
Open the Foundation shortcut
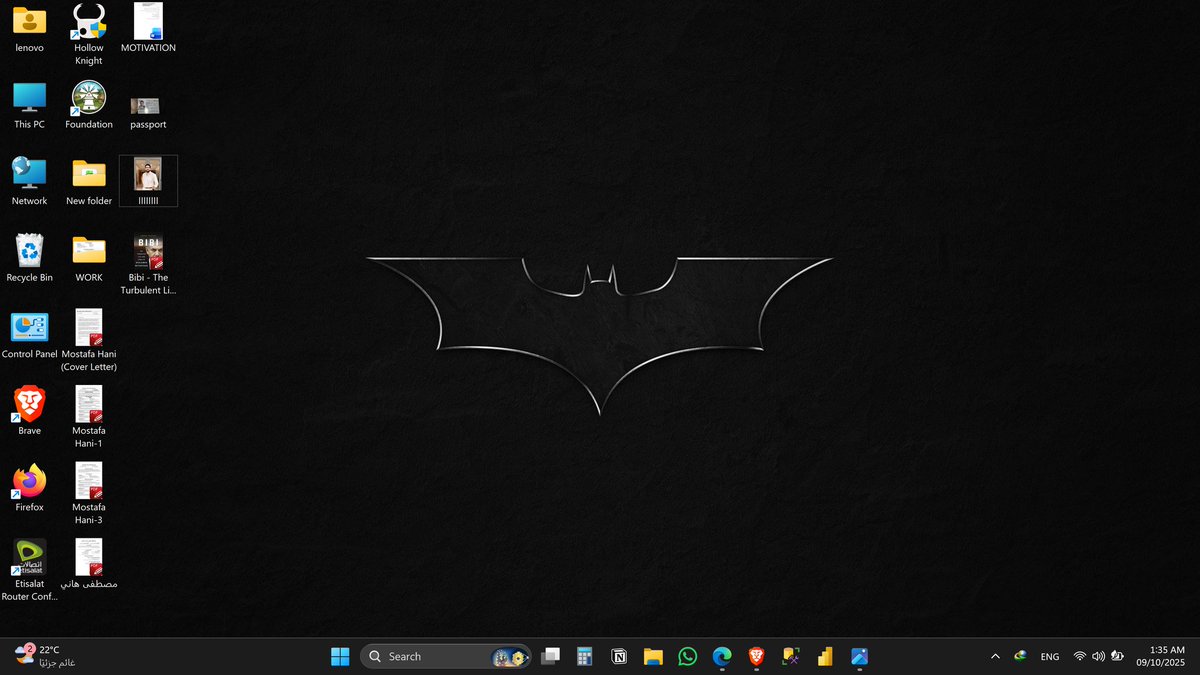coord(89,105)
